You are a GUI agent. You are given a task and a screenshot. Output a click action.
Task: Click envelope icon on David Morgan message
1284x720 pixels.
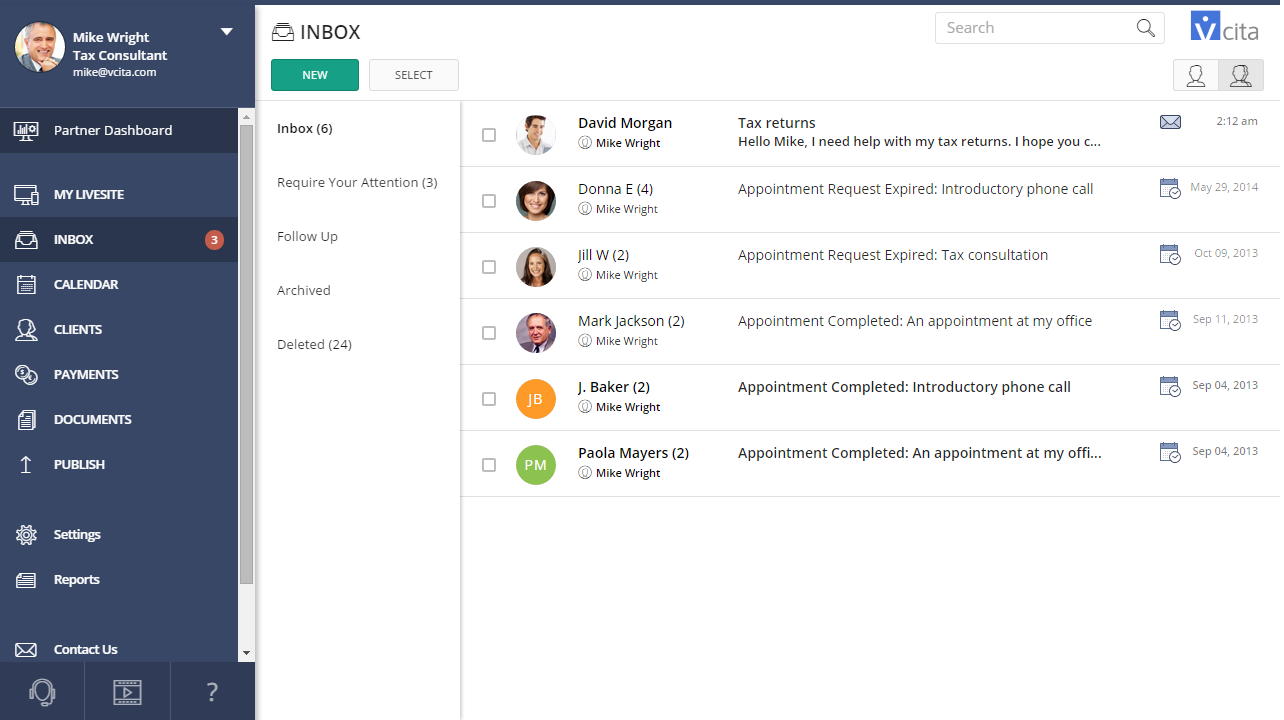1170,122
